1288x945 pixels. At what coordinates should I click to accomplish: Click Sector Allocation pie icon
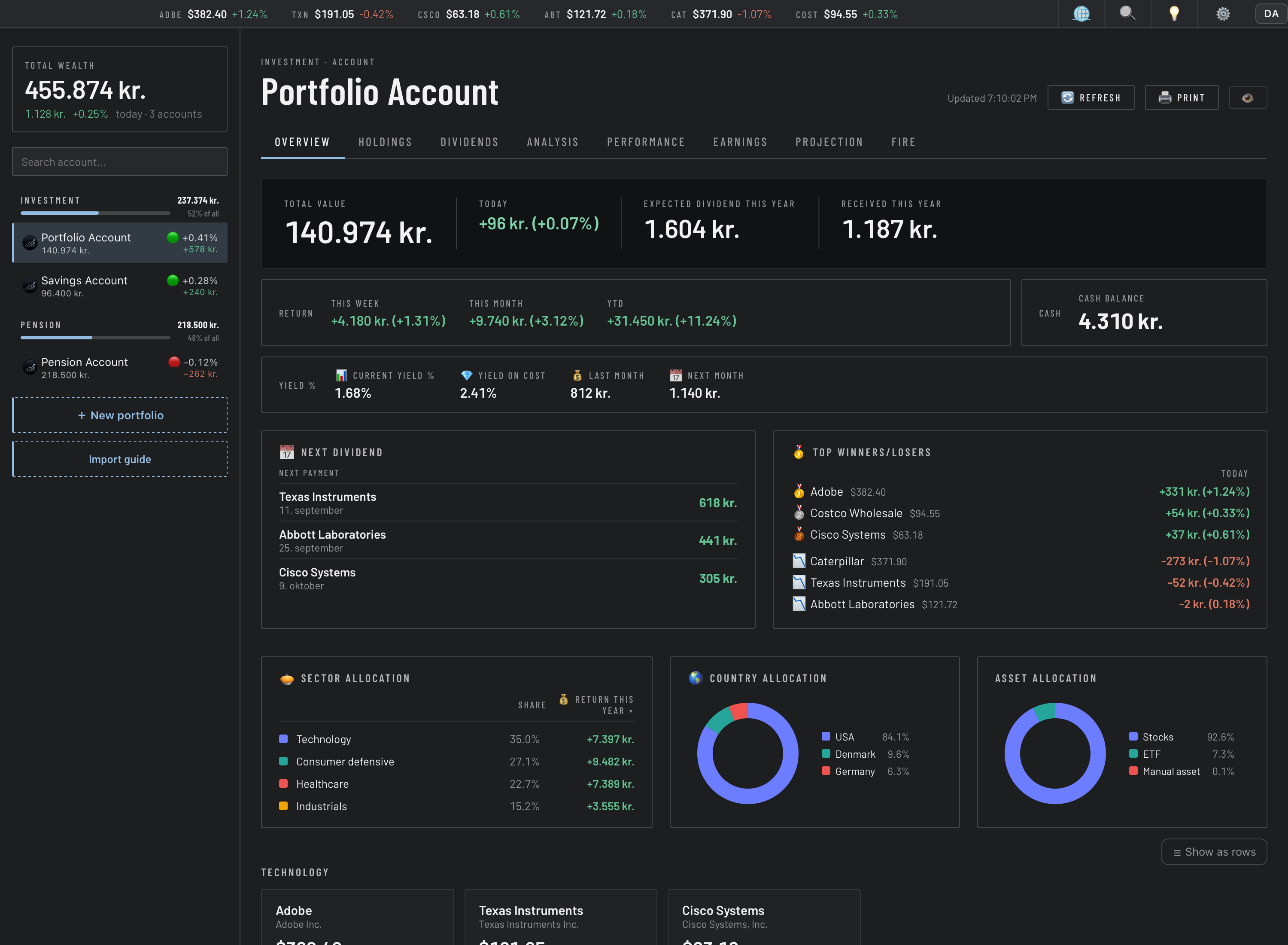pos(286,678)
